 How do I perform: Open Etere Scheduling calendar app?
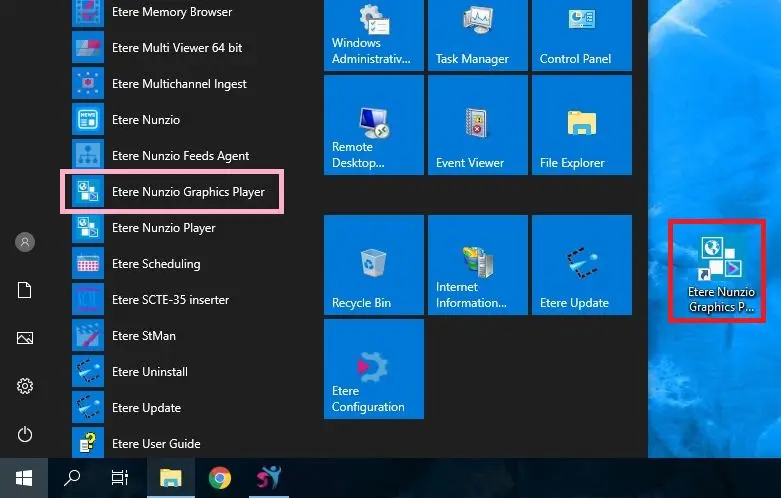point(155,264)
